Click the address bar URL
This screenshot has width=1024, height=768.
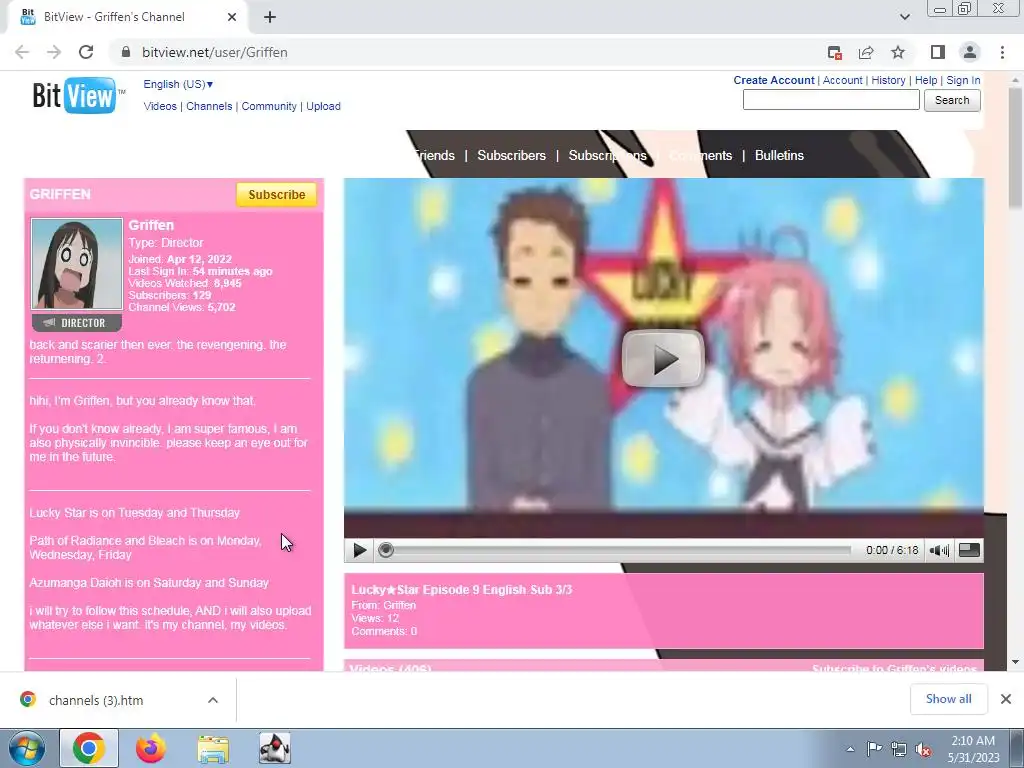pyautogui.click(x=215, y=52)
